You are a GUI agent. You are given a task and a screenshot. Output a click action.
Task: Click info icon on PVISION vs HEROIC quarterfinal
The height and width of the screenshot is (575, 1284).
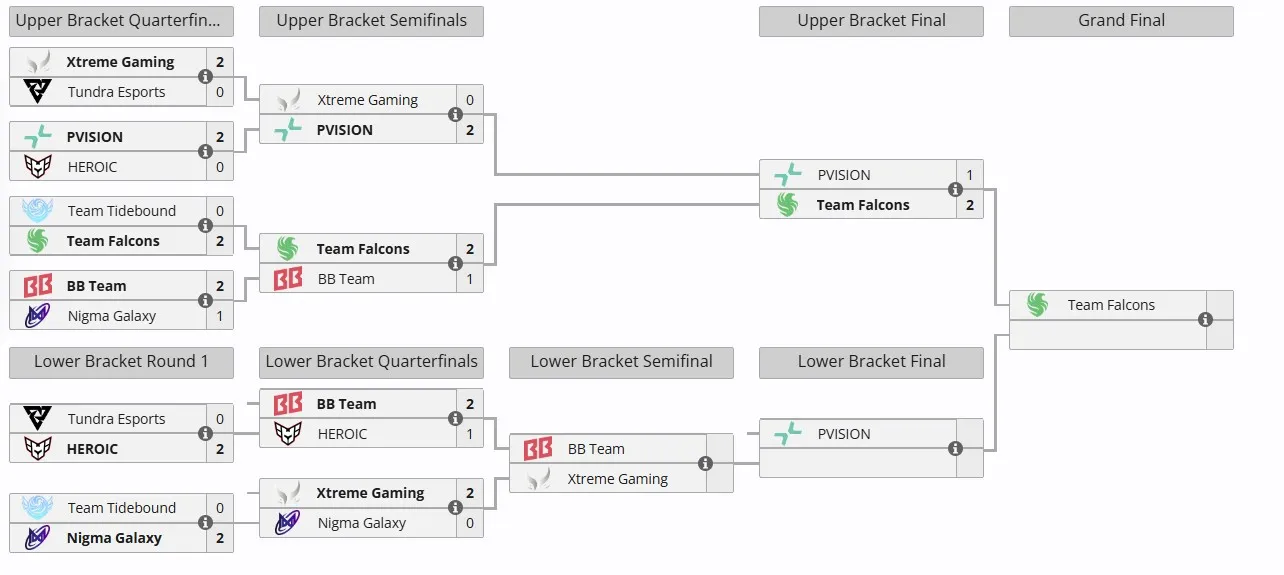[205, 152]
